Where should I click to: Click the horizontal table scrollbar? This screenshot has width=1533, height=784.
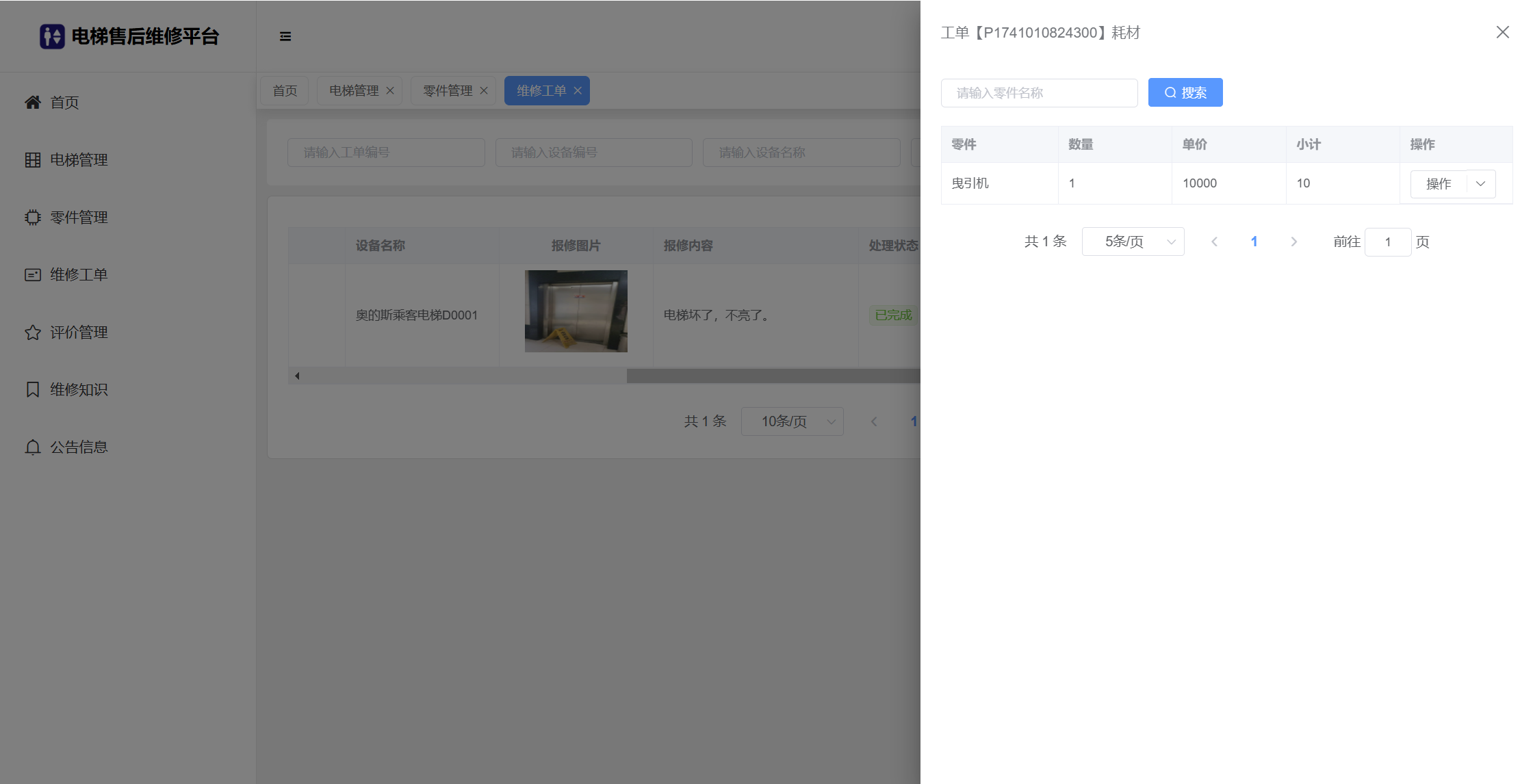(772, 376)
